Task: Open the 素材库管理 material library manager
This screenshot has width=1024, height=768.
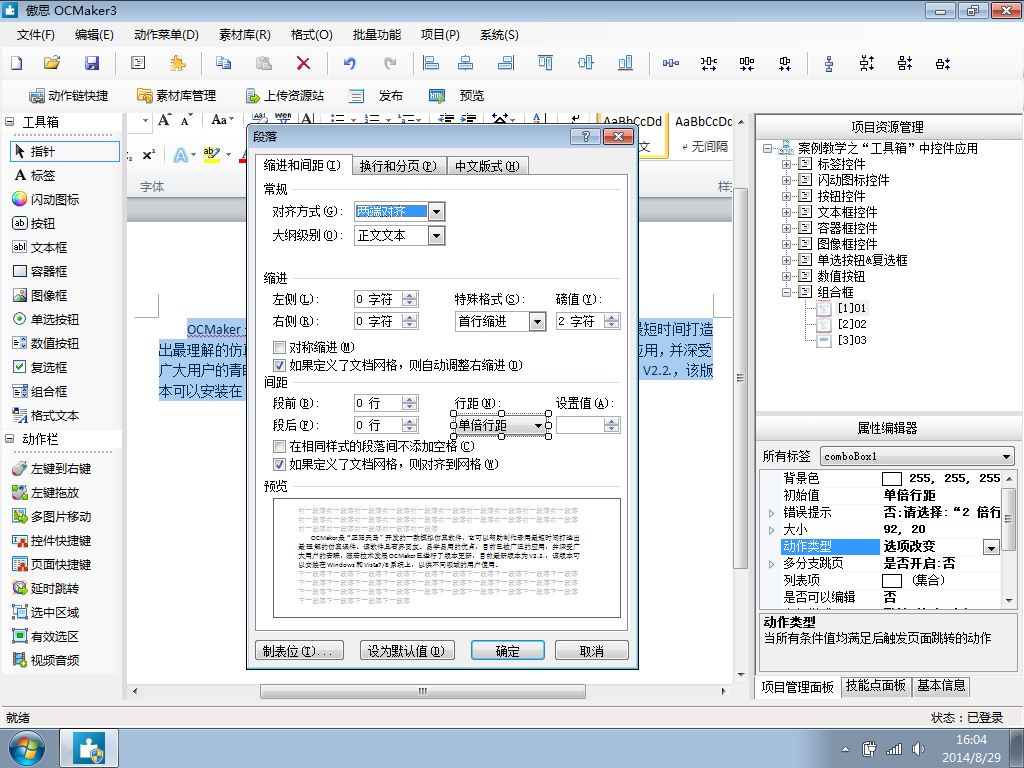Action: (176, 96)
